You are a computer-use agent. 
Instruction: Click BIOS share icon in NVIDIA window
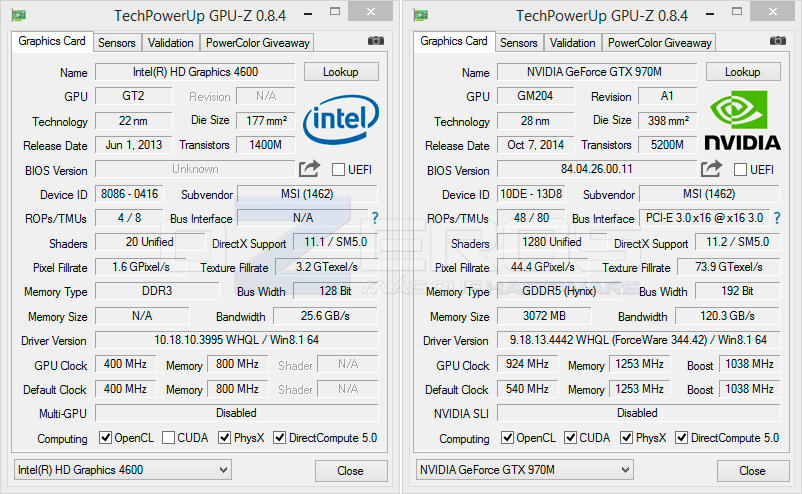pyautogui.click(x=711, y=169)
